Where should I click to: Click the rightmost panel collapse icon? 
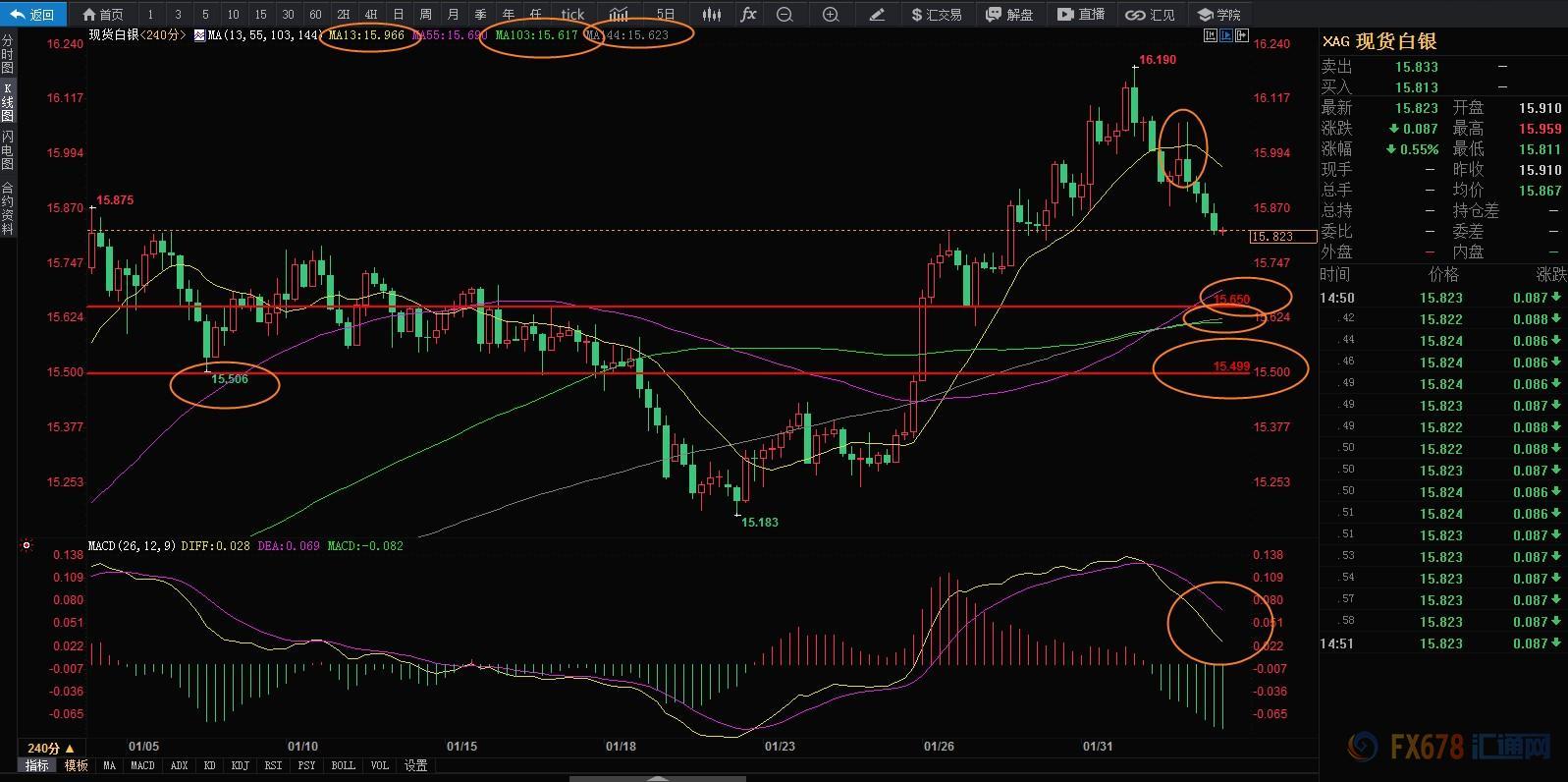pos(1242,35)
